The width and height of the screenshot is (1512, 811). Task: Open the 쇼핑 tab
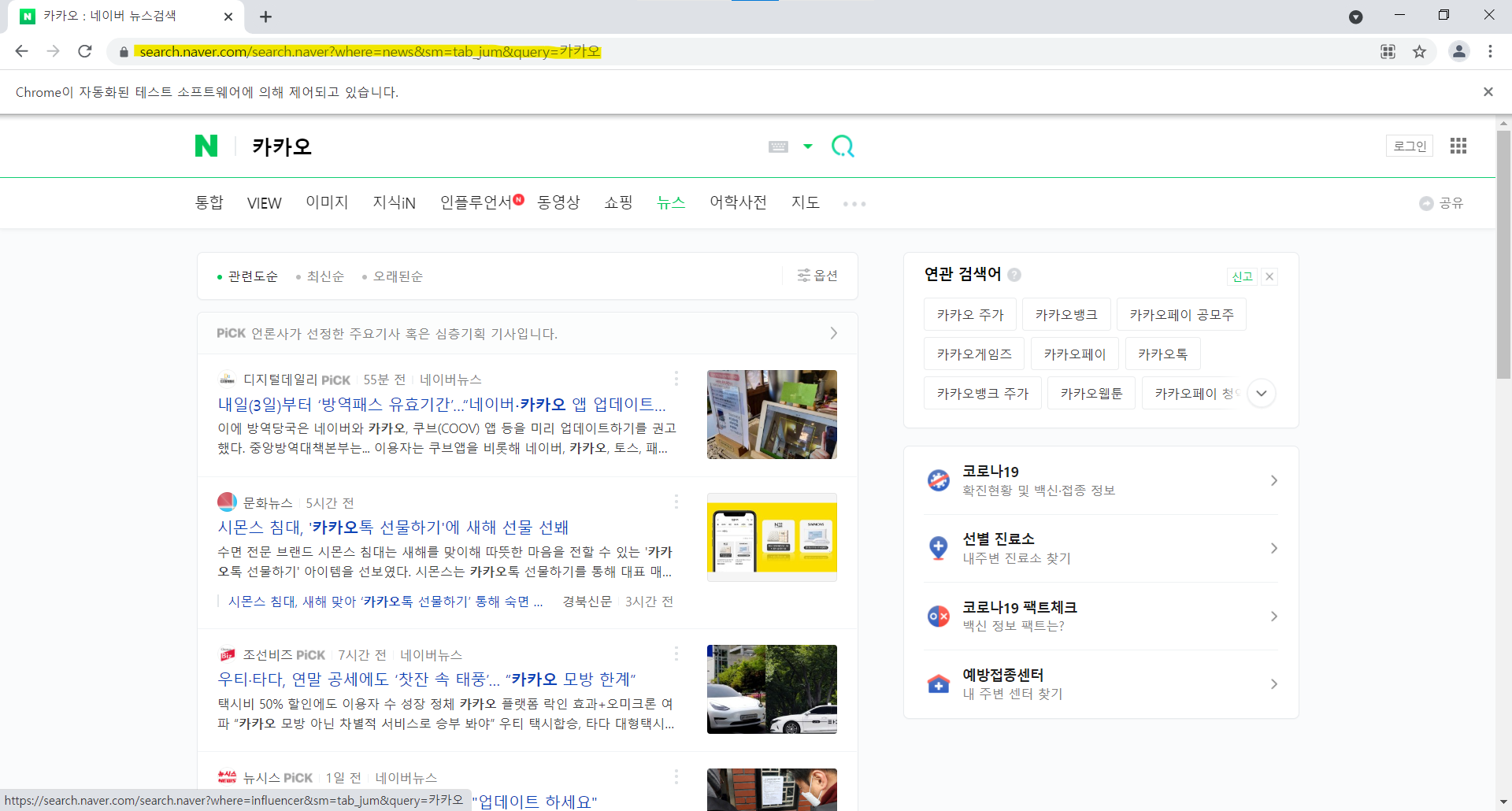pos(619,202)
